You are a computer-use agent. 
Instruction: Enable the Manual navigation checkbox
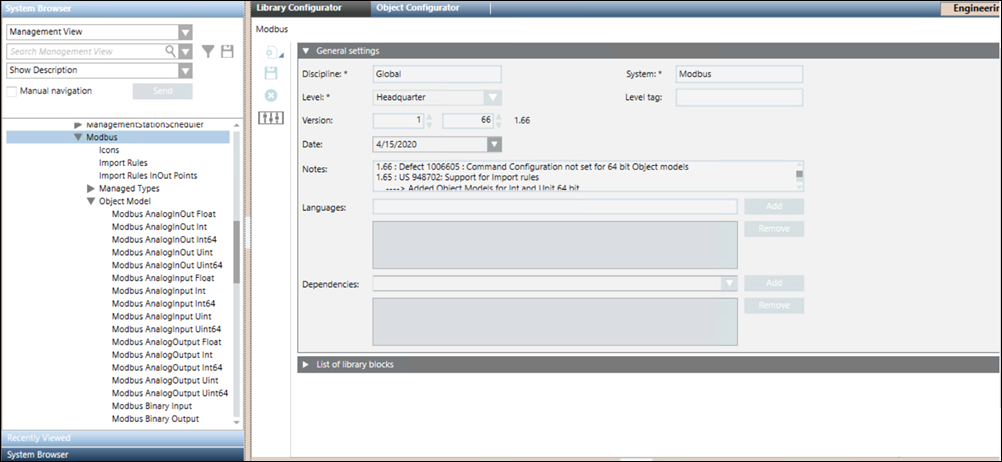click(x=12, y=91)
